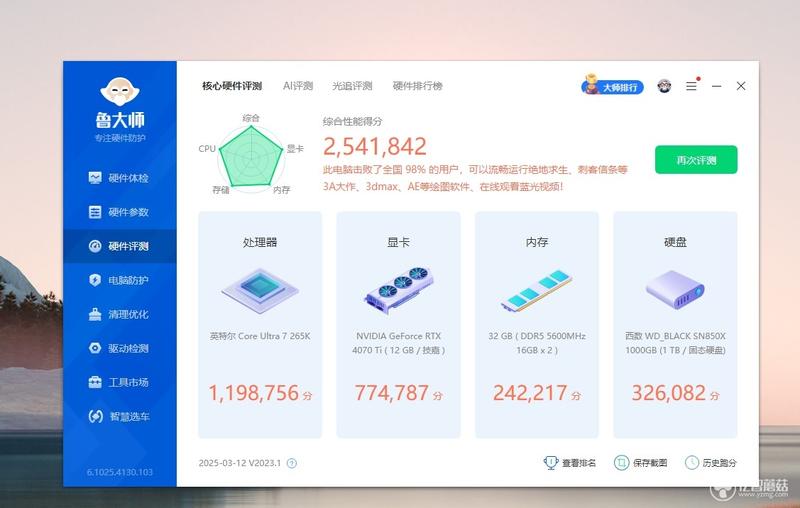Screen dimensions: 800x508
Task: Click 英特尔 Core Ultra 7 265K text
Action: (260, 336)
